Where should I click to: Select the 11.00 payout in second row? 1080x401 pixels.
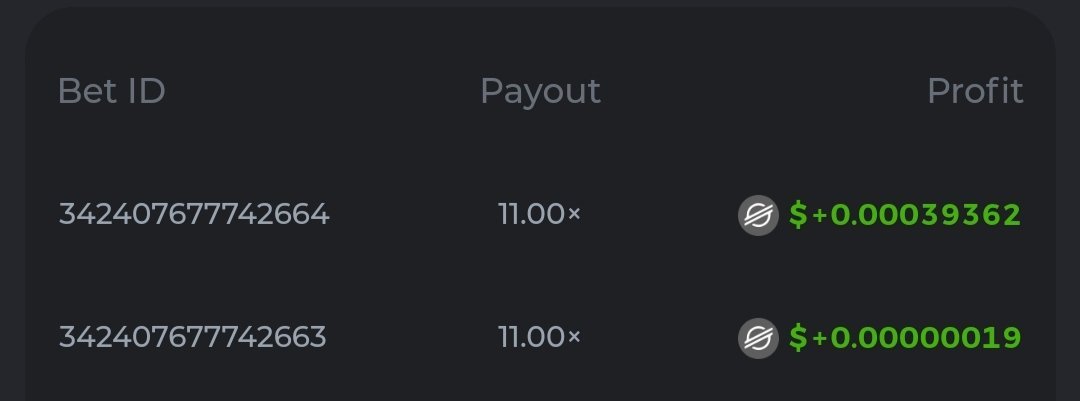click(532, 337)
